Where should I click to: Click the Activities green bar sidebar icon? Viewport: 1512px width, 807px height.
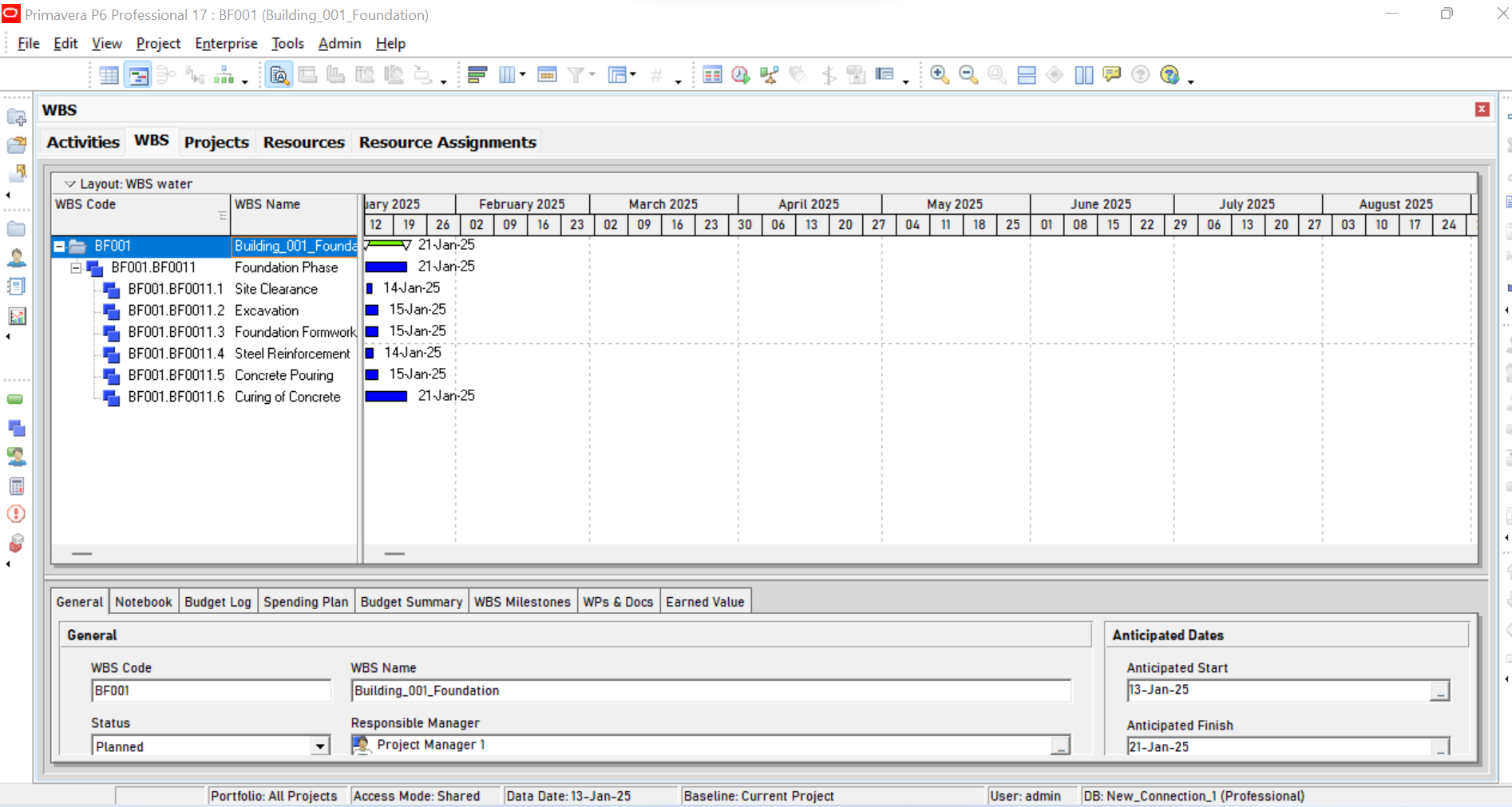click(16, 399)
